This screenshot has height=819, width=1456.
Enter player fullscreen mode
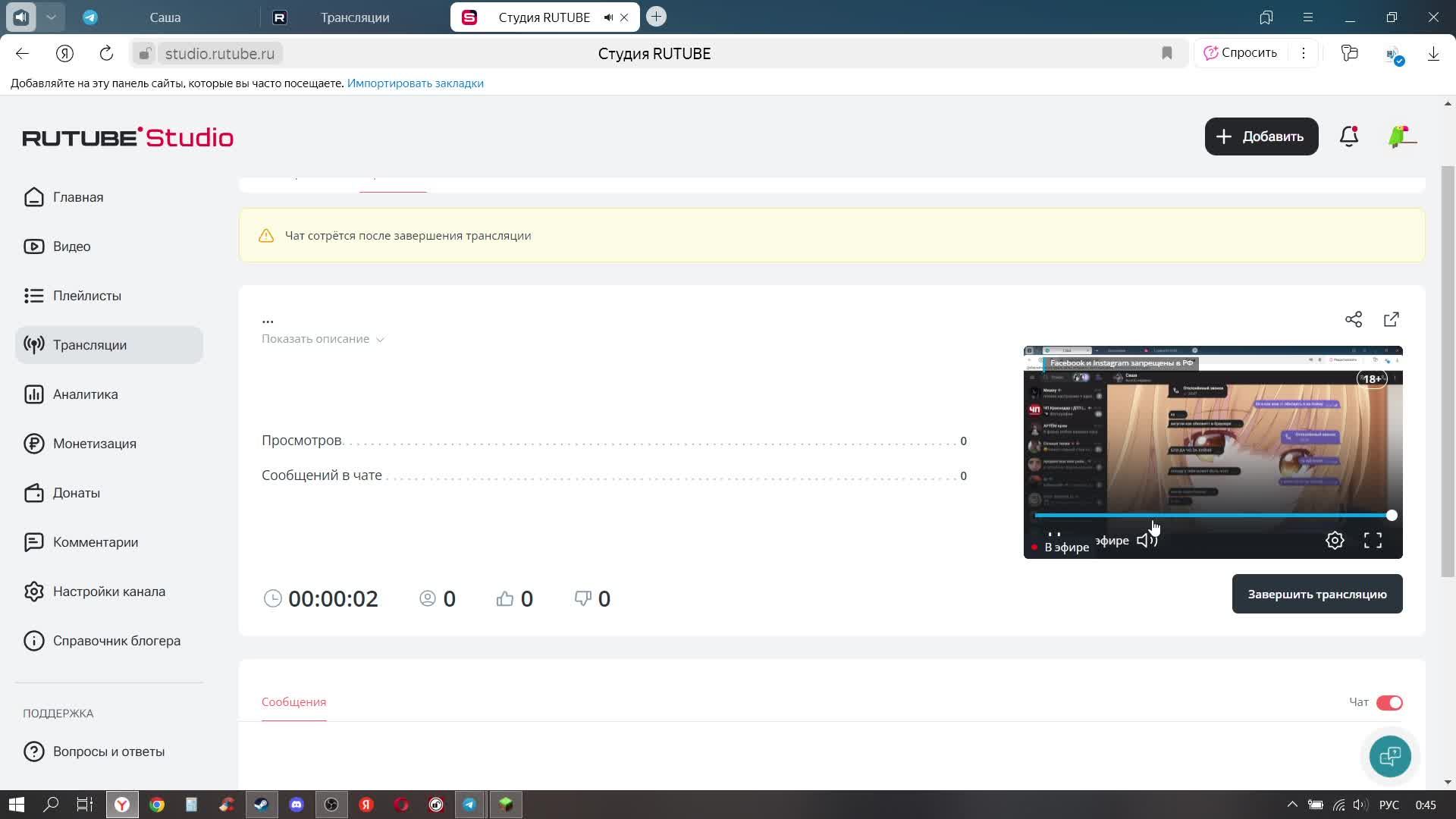click(x=1373, y=541)
